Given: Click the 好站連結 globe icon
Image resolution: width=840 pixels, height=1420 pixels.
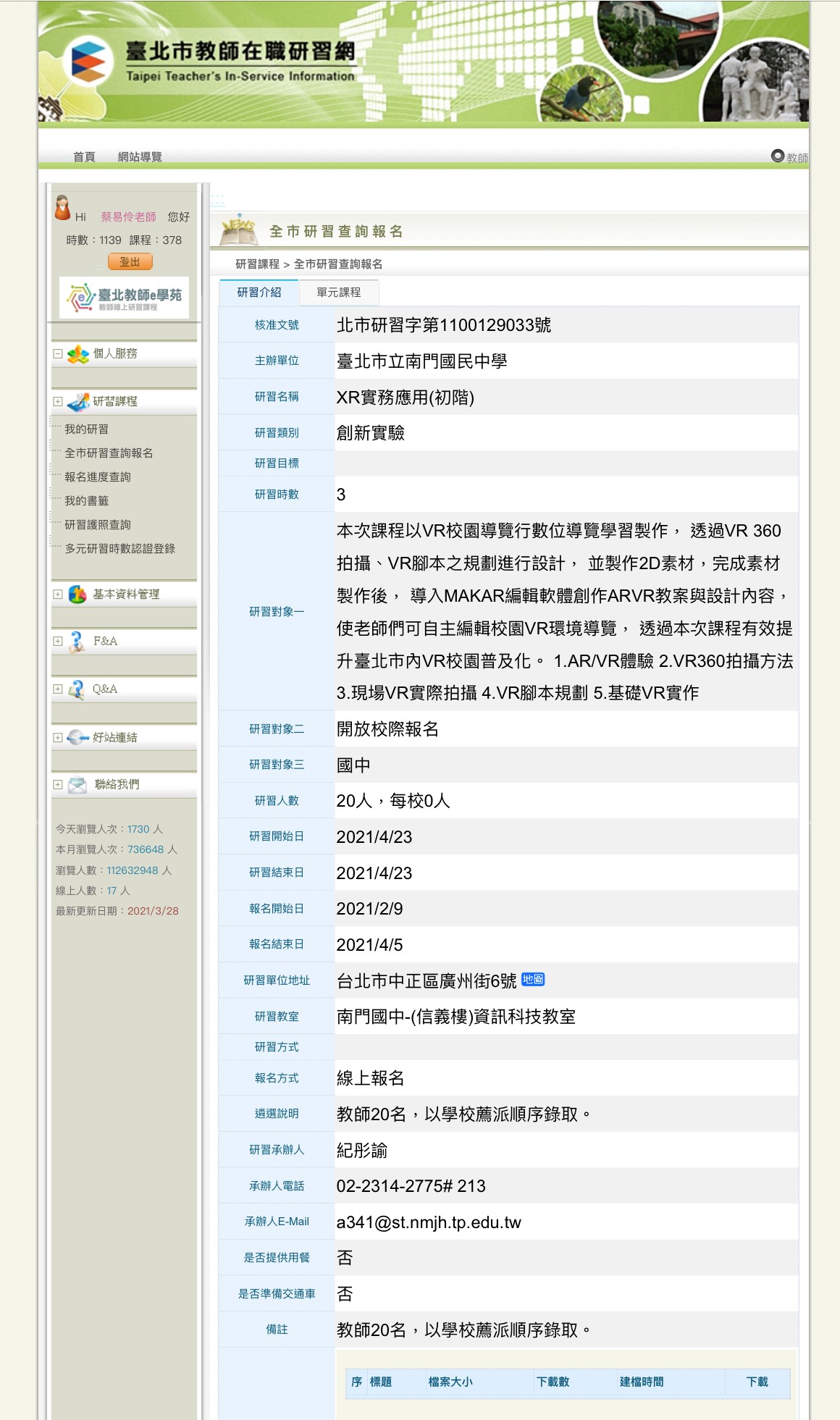Looking at the screenshot, I should pyautogui.click(x=77, y=738).
